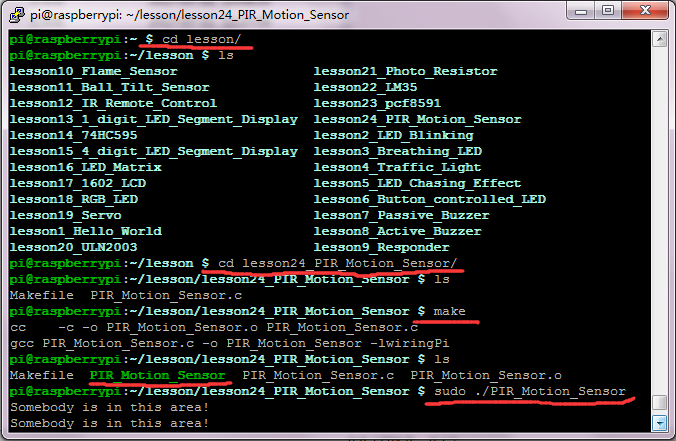
Task: Click lesson10_Flame_Sensor in the listing
Action: [x=94, y=72]
